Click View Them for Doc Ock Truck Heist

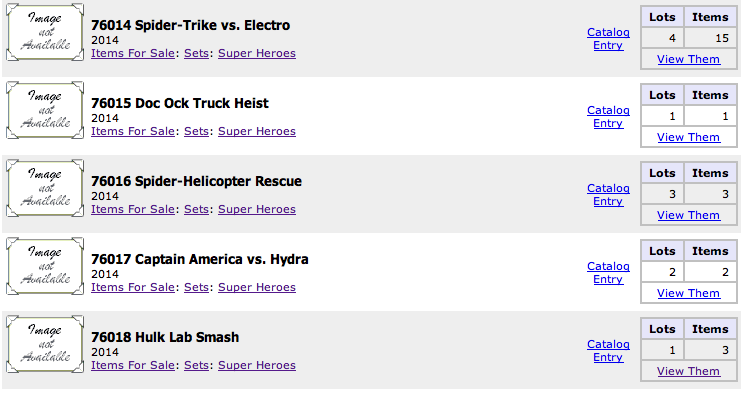[x=688, y=137]
